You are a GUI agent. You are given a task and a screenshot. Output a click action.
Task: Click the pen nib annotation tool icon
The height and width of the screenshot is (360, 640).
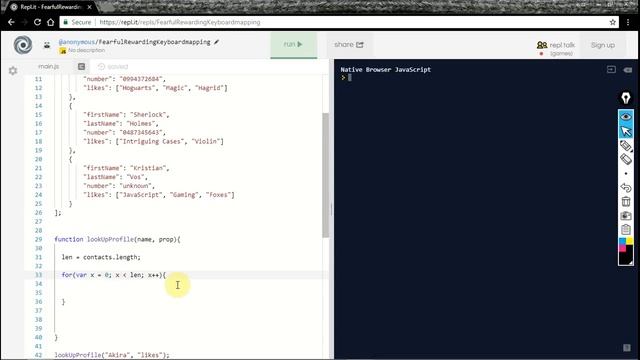tap(626, 98)
